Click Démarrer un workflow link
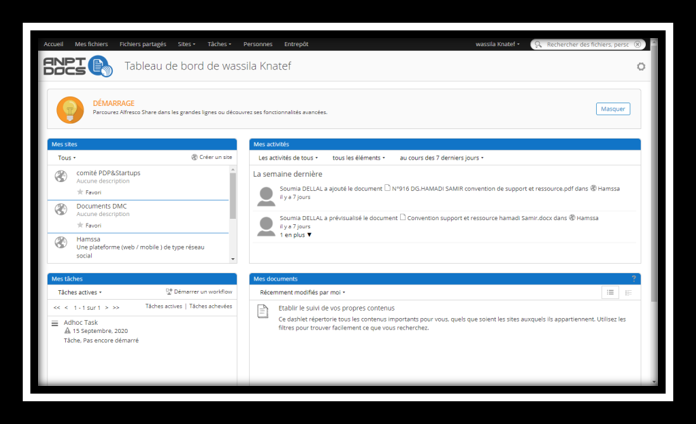The image size is (696, 424). point(203,292)
